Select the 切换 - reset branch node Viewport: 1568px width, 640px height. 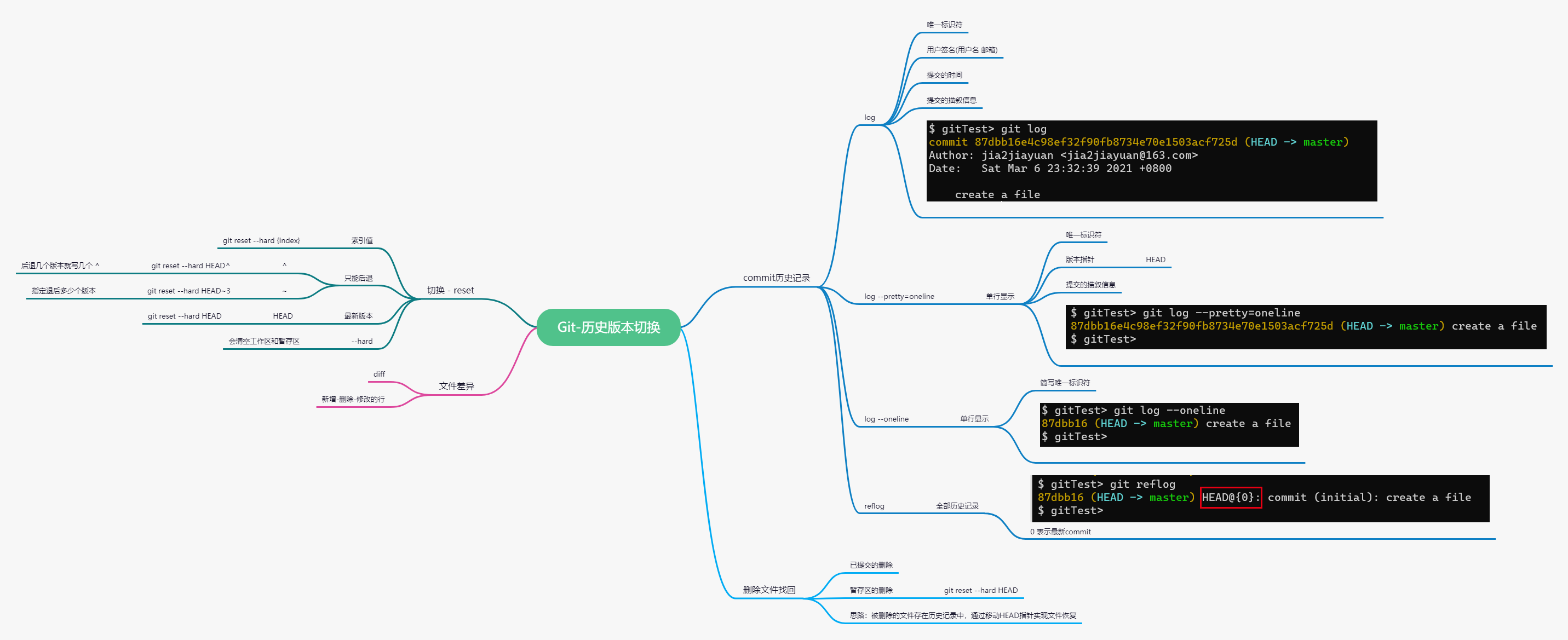450,291
